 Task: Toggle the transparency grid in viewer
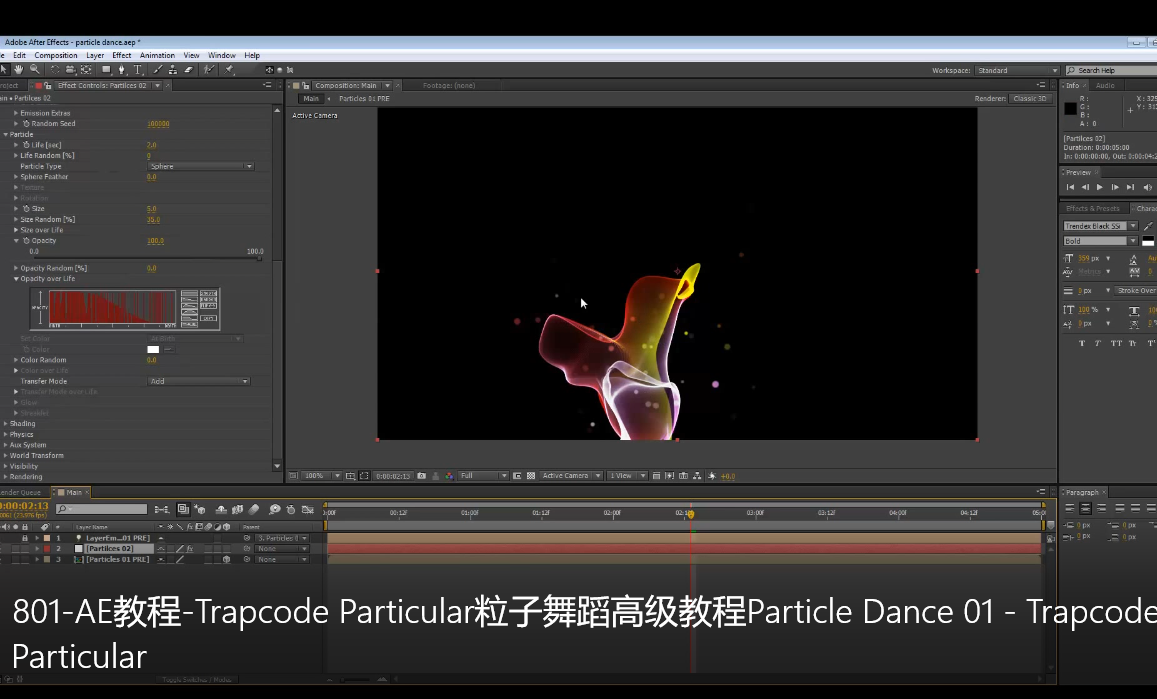(x=531, y=476)
